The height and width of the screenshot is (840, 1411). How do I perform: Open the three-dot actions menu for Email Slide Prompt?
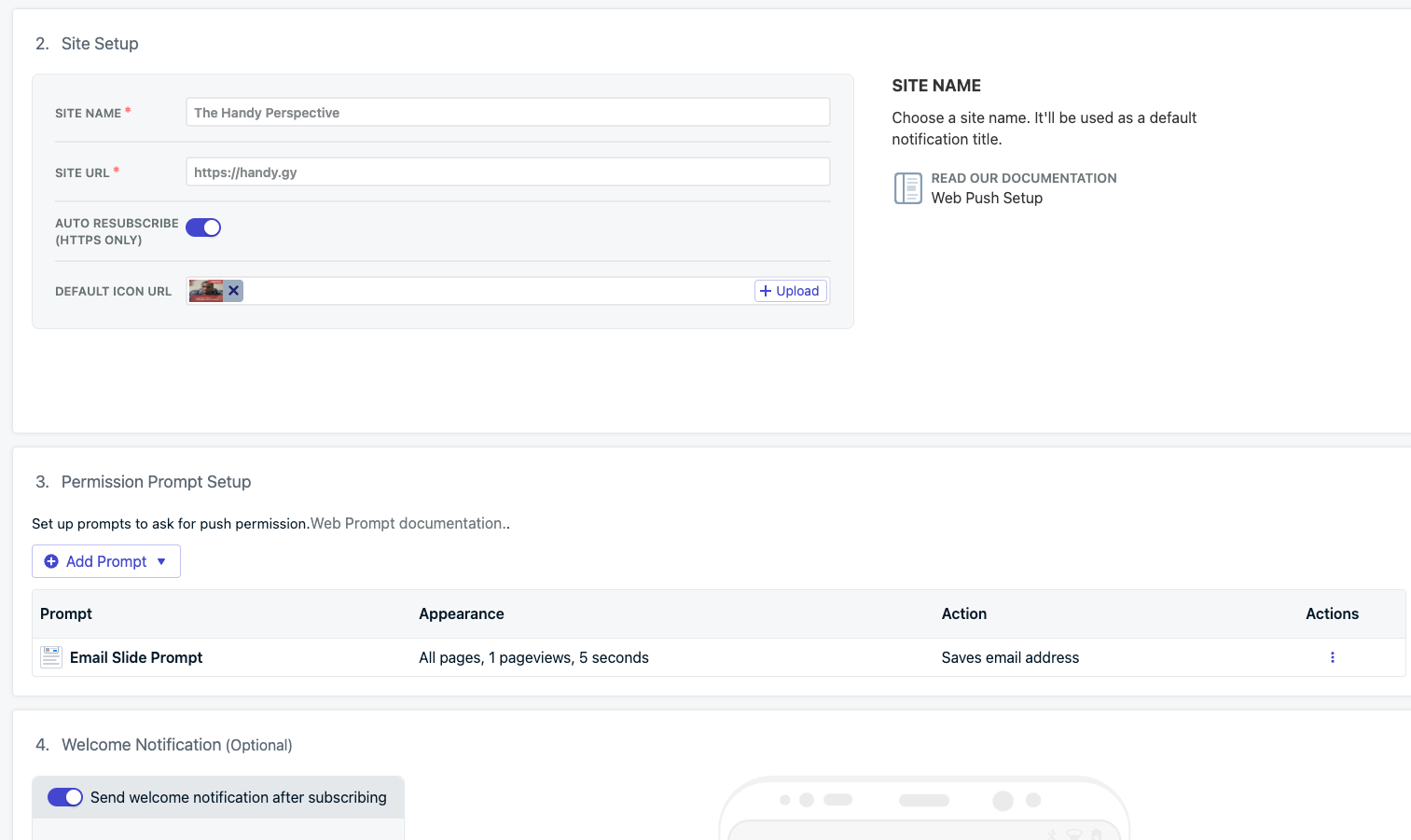pos(1332,657)
